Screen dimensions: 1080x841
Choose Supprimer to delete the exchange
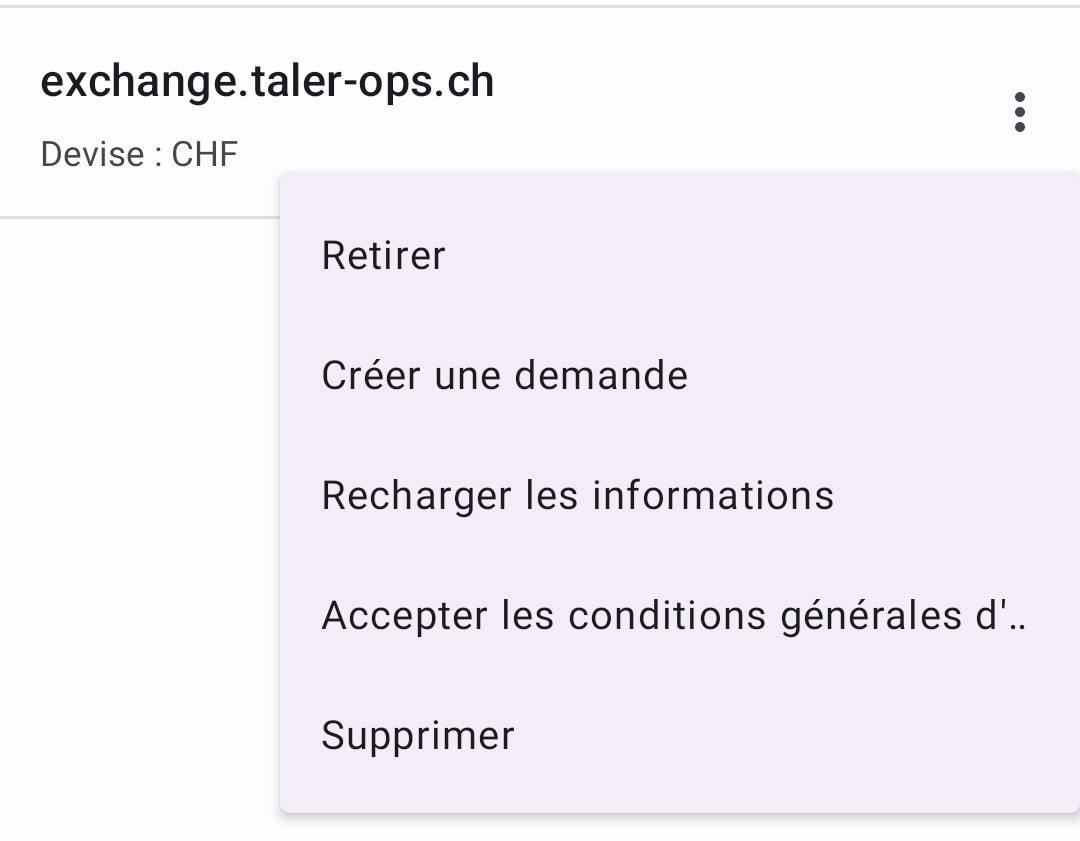pyautogui.click(x=417, y=735)
